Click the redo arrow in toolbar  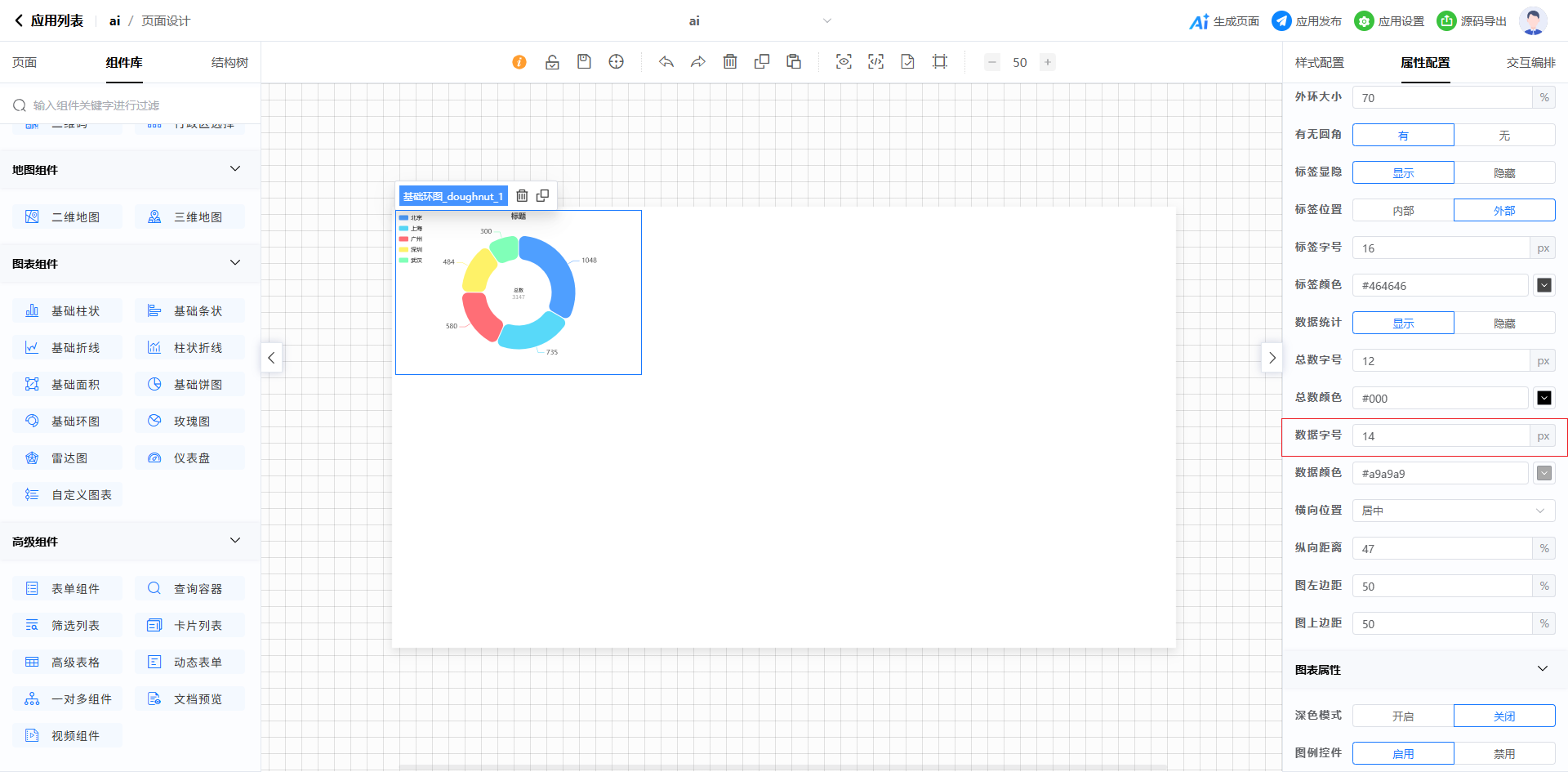tap(698, 62)
